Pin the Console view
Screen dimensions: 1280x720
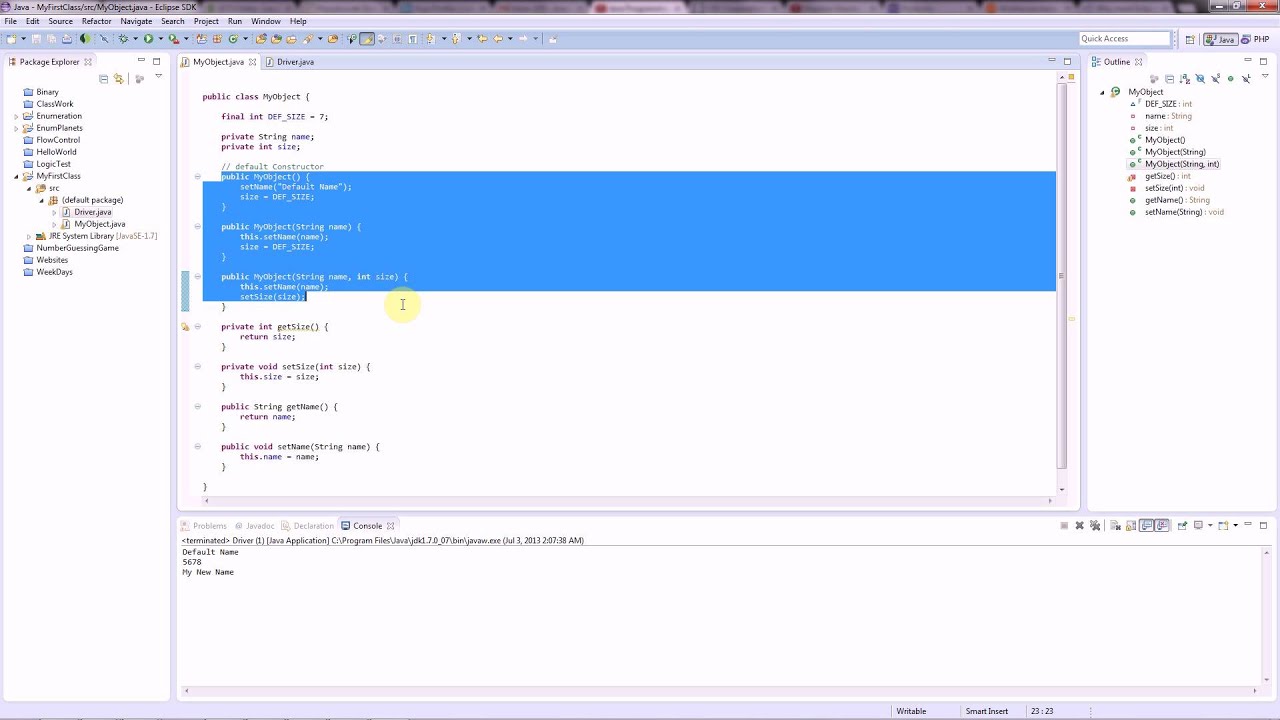coord(1182,526)
